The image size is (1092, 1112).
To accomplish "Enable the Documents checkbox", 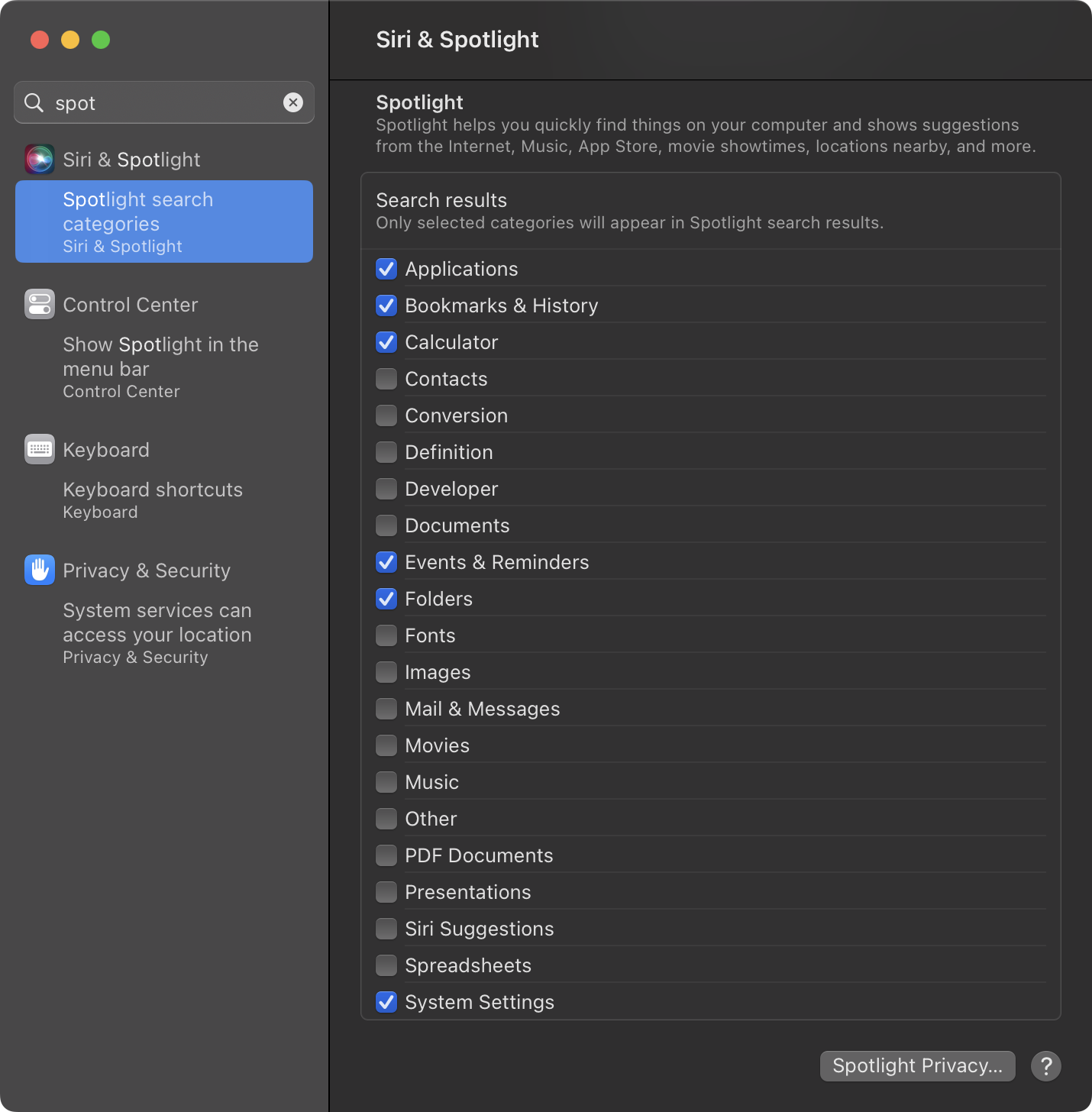I will 386,525.
